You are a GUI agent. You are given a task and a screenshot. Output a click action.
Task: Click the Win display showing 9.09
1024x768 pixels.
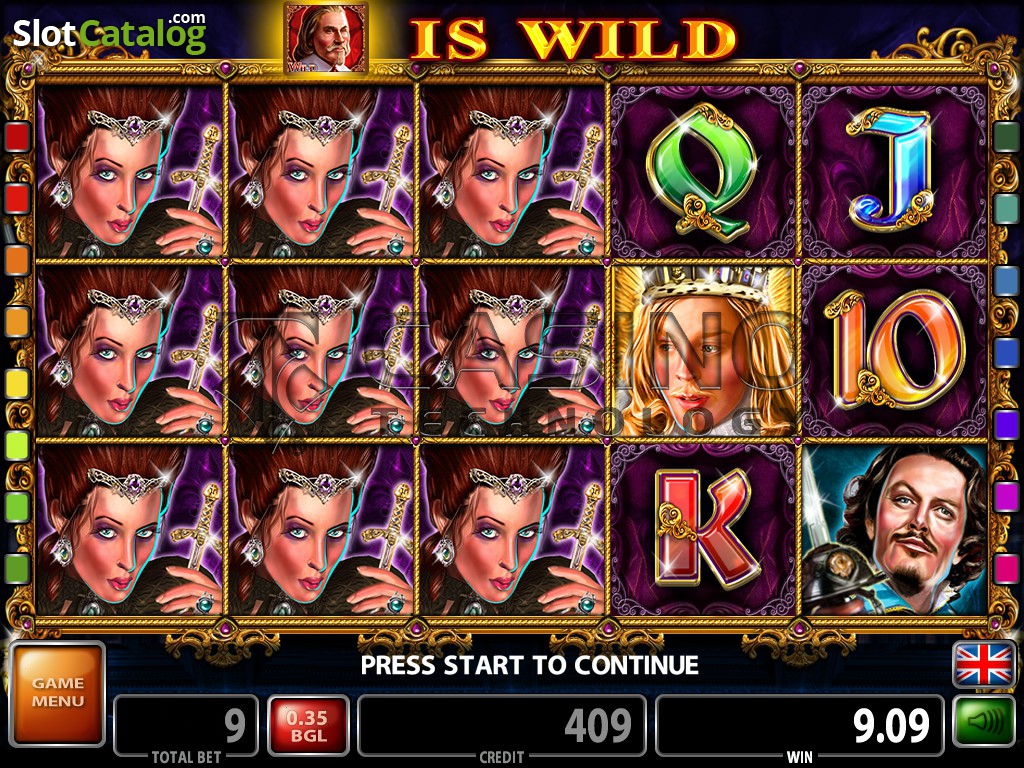coord(800,726)
